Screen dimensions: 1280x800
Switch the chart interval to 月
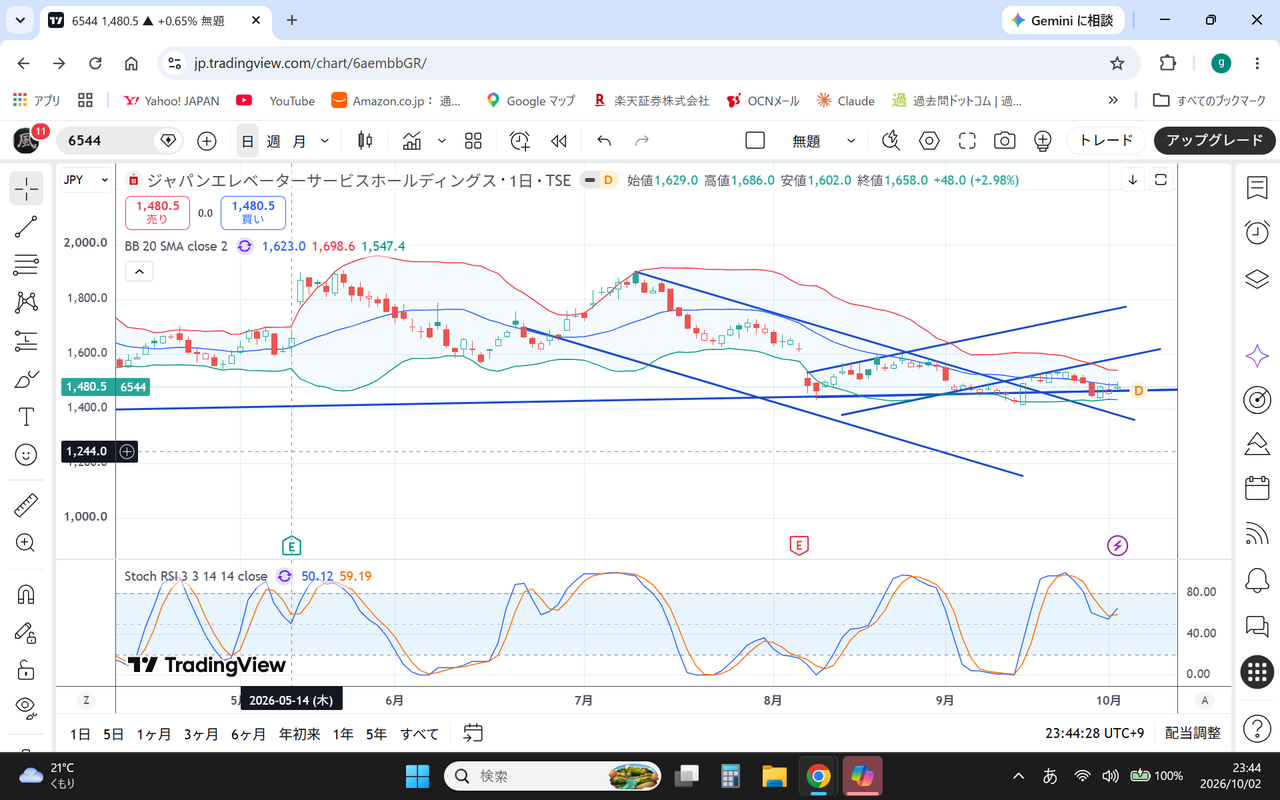click(x=299, y=141)
